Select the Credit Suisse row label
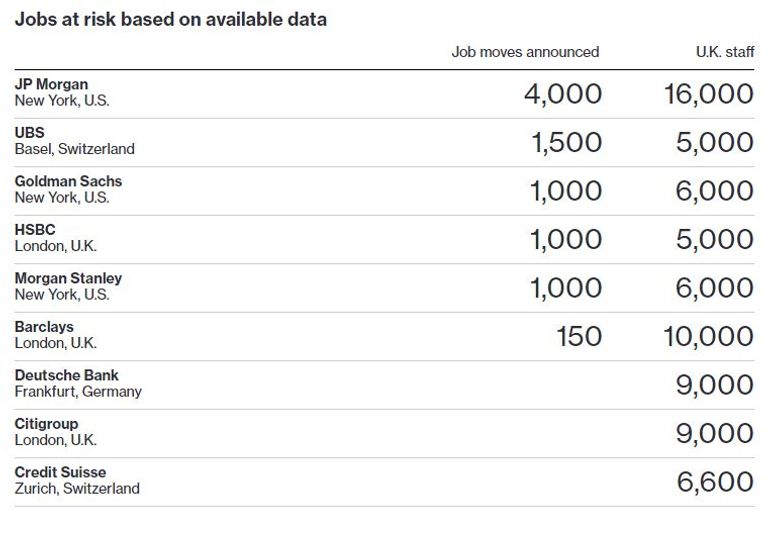Screen dimensions: 768x534 (x=60, y=472)
